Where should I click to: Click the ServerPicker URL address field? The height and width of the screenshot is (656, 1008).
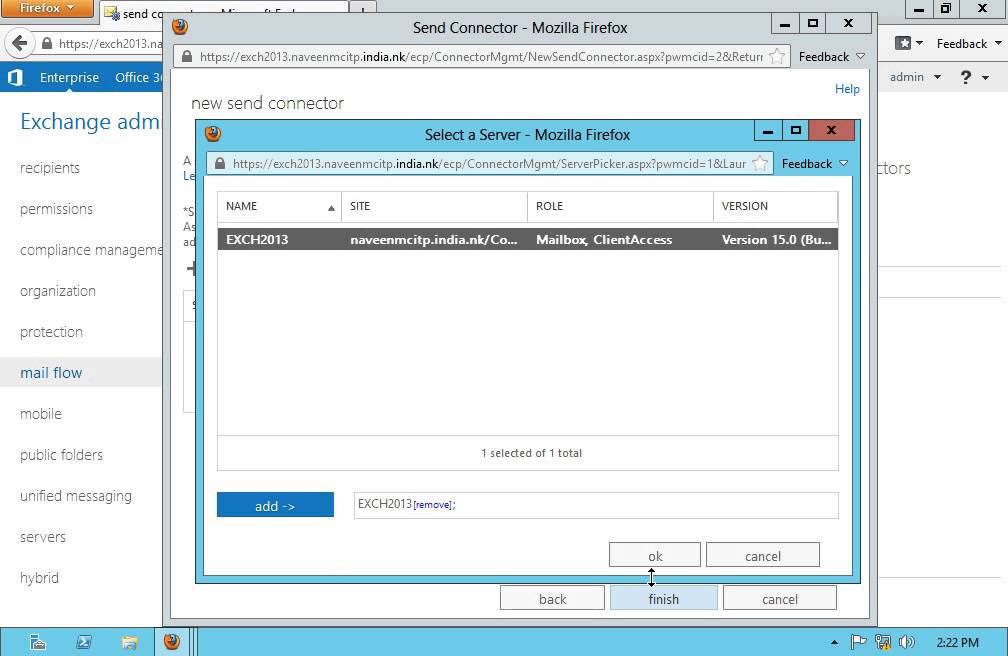tap(489, 164)
